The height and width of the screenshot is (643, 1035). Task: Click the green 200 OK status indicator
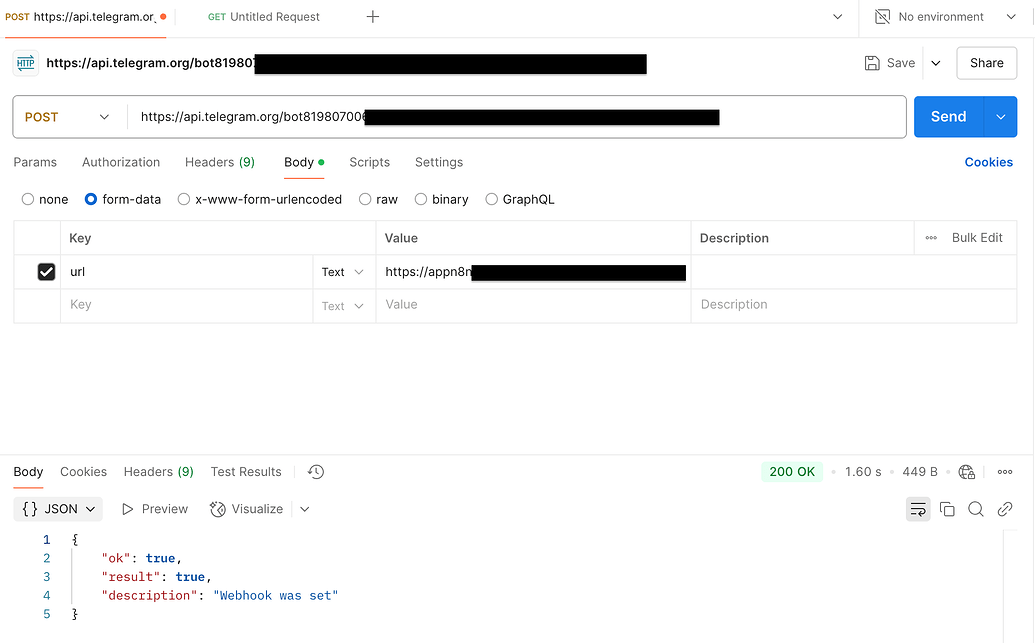791,471
